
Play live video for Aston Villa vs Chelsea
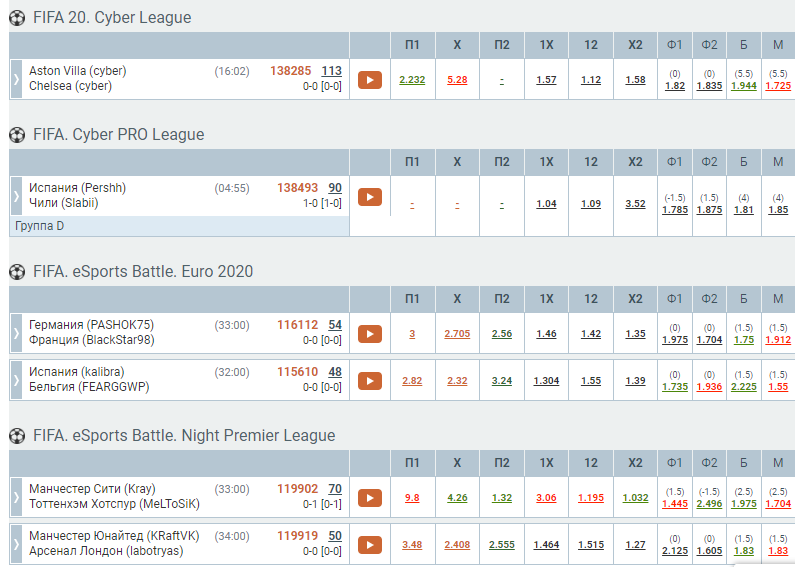click(x=370, y=80)
